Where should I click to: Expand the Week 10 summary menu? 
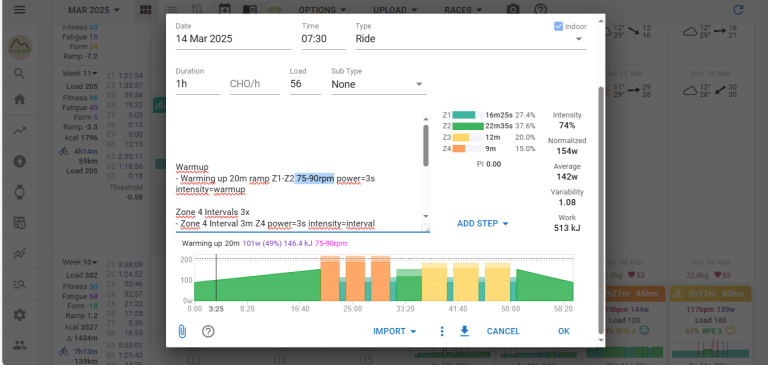pos(79,262)
